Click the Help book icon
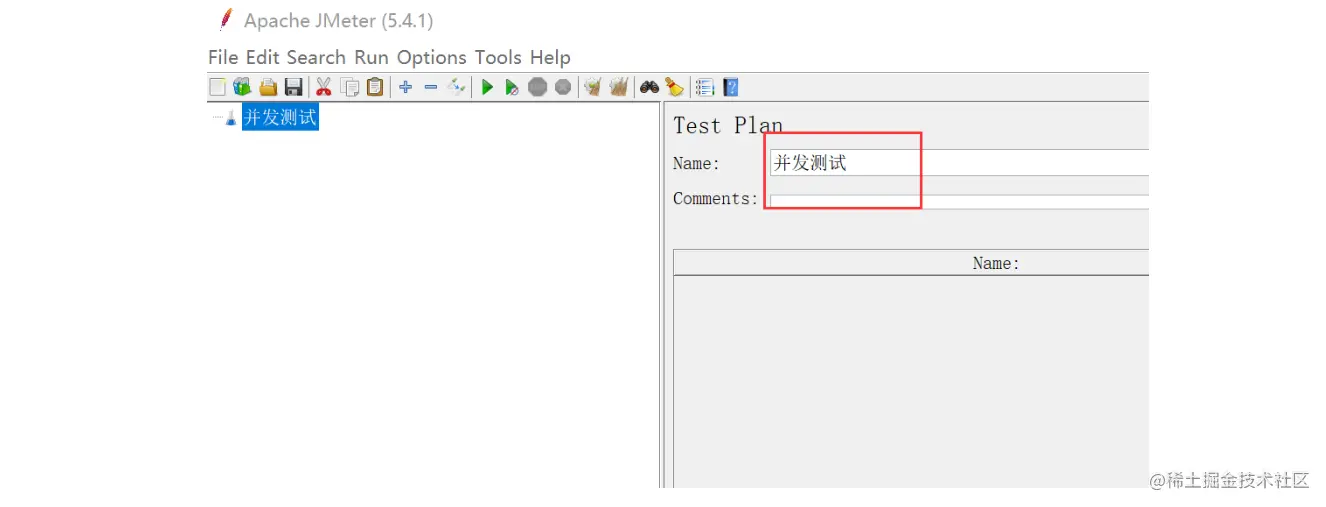The height and width of the screenshot is (507, 1326). coord(730,87)
